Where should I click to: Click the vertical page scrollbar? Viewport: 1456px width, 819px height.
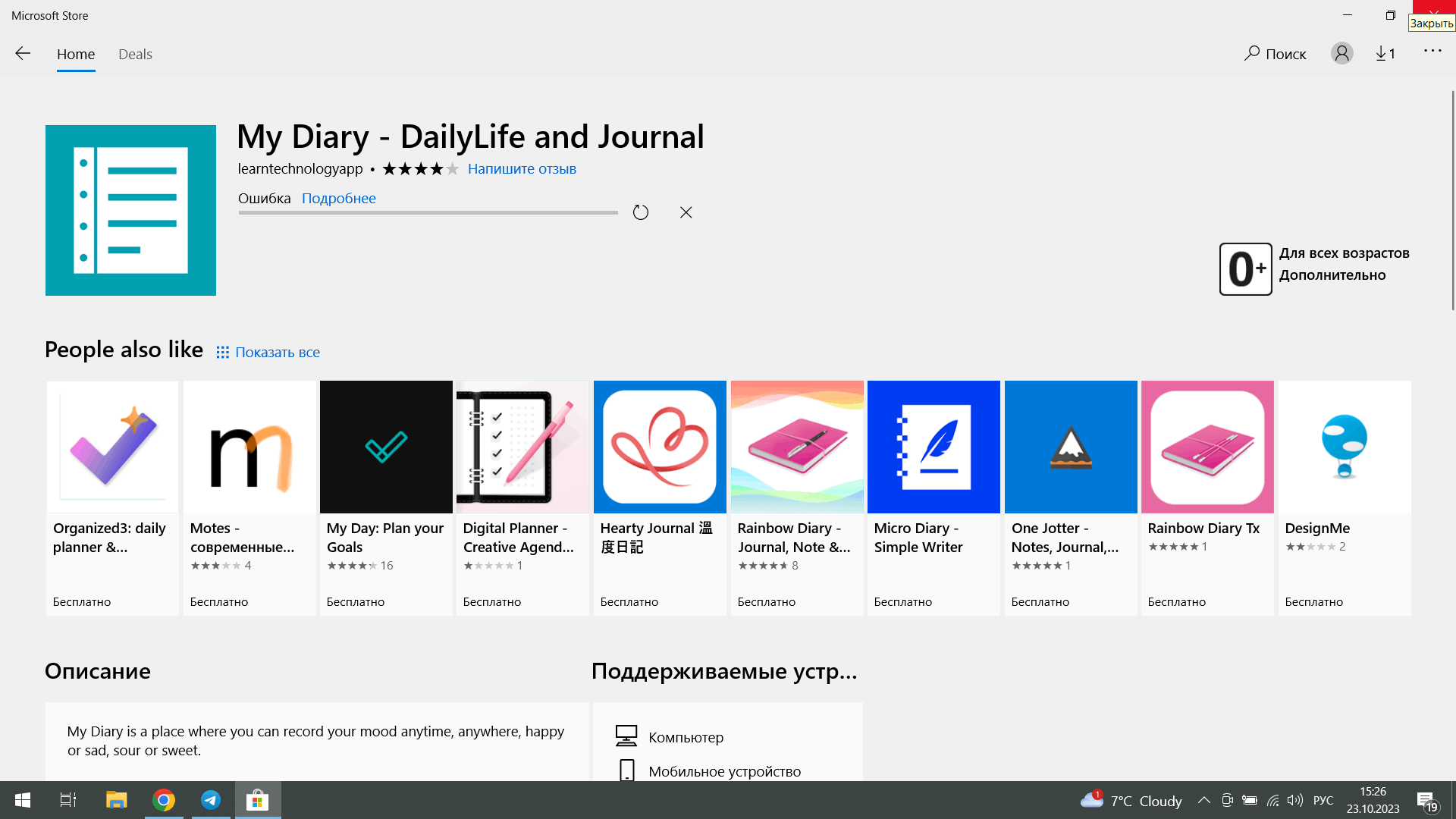[x=1452, y=200]
